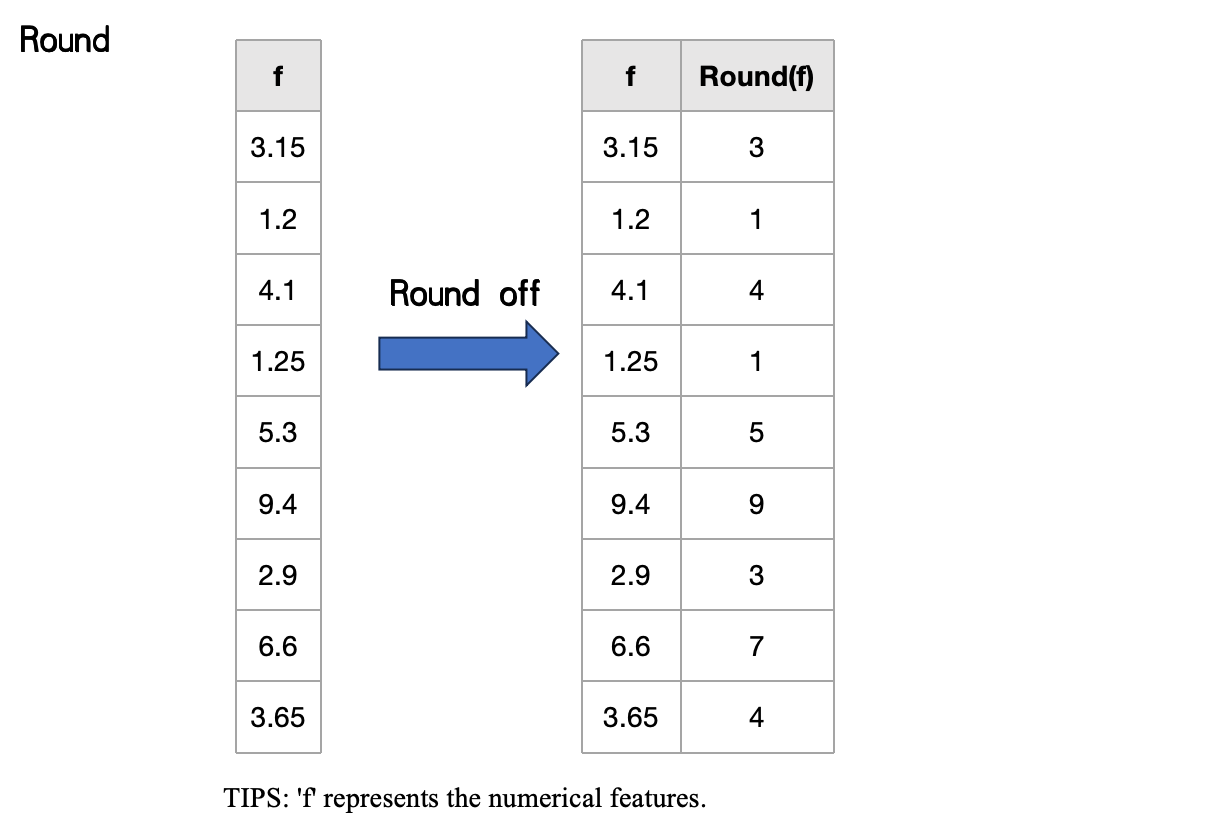Click the 3.15 cell in left table
1206x826 pixels.
[278, 147]
